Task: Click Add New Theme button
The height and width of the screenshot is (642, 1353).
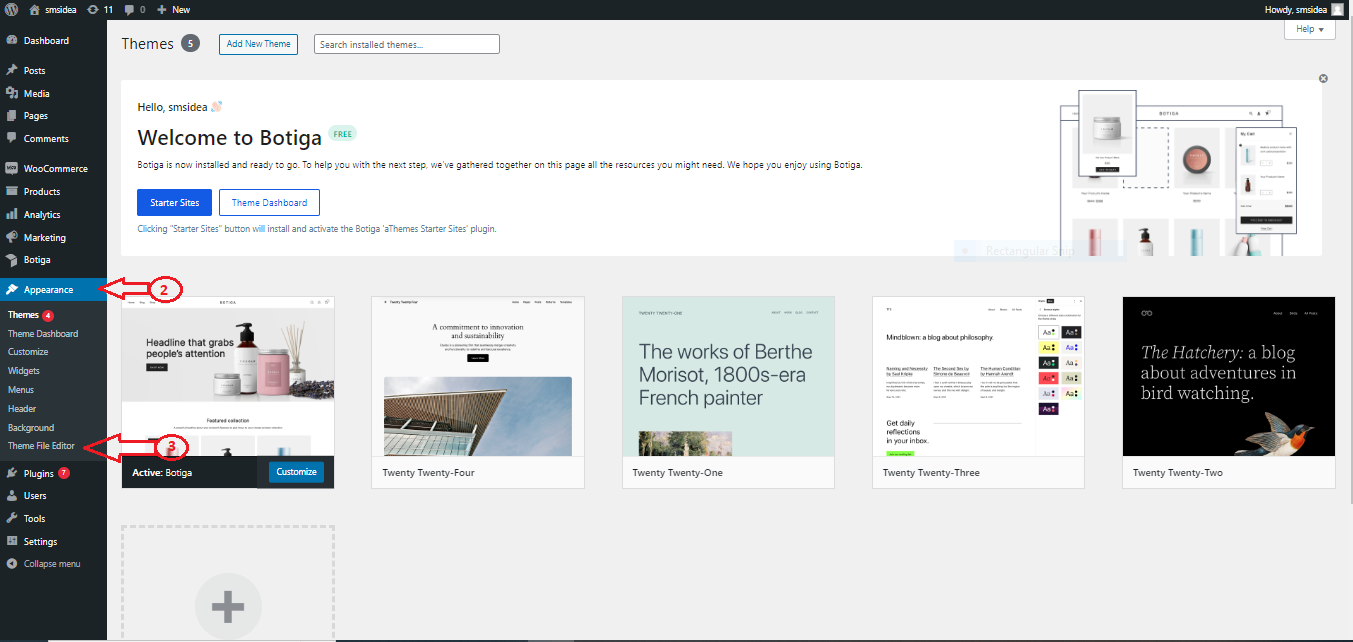Action: [258, 44]
